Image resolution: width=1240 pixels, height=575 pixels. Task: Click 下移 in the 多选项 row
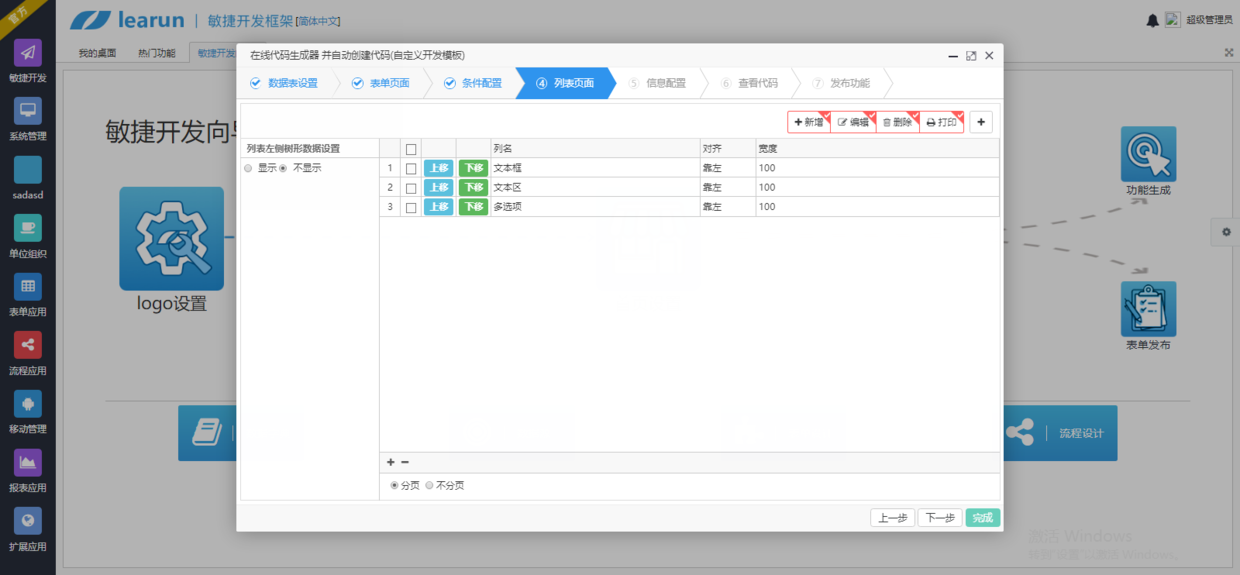click(473, 207)
